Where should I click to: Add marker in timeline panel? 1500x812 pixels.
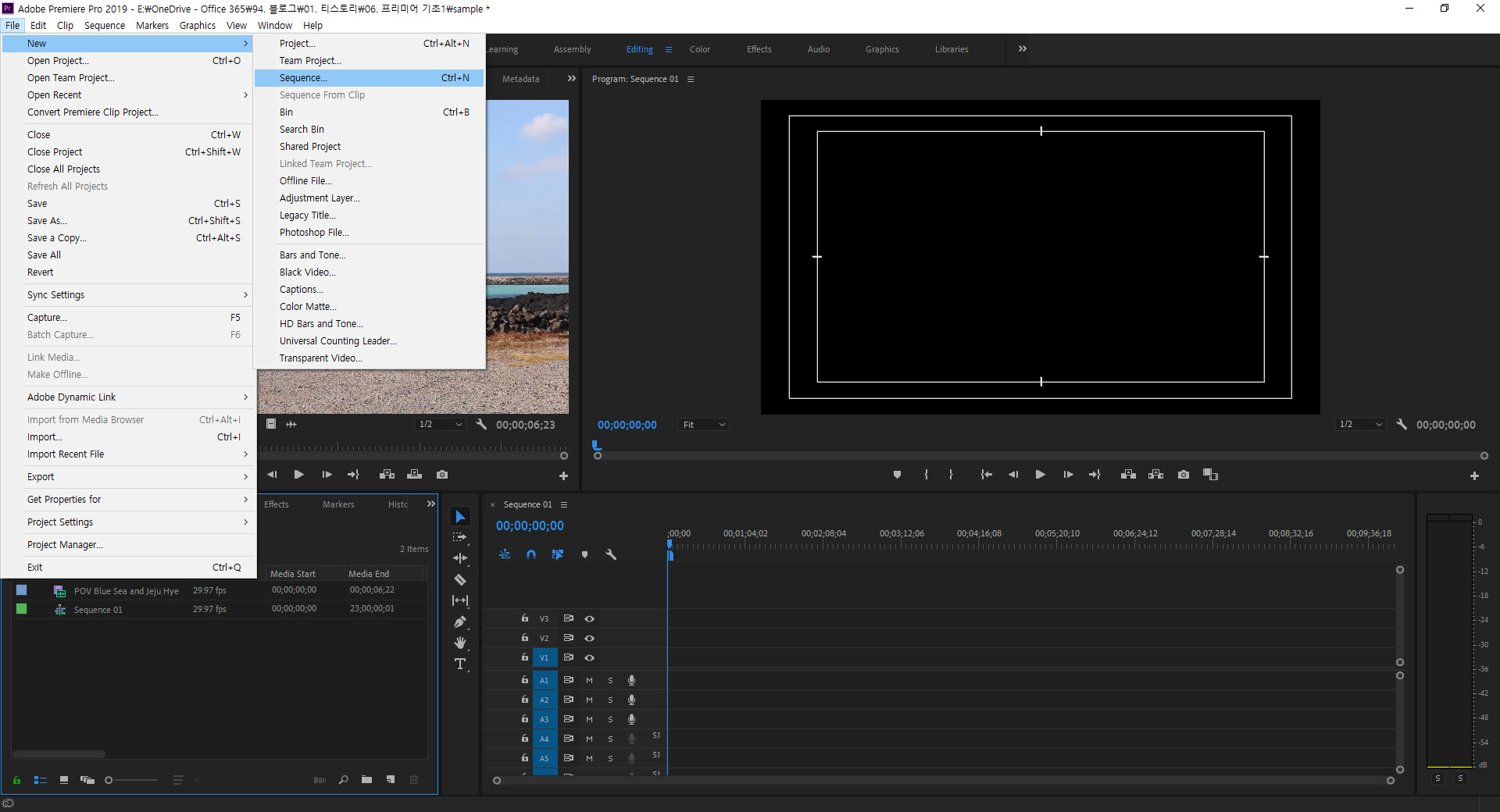pos(584,554)
